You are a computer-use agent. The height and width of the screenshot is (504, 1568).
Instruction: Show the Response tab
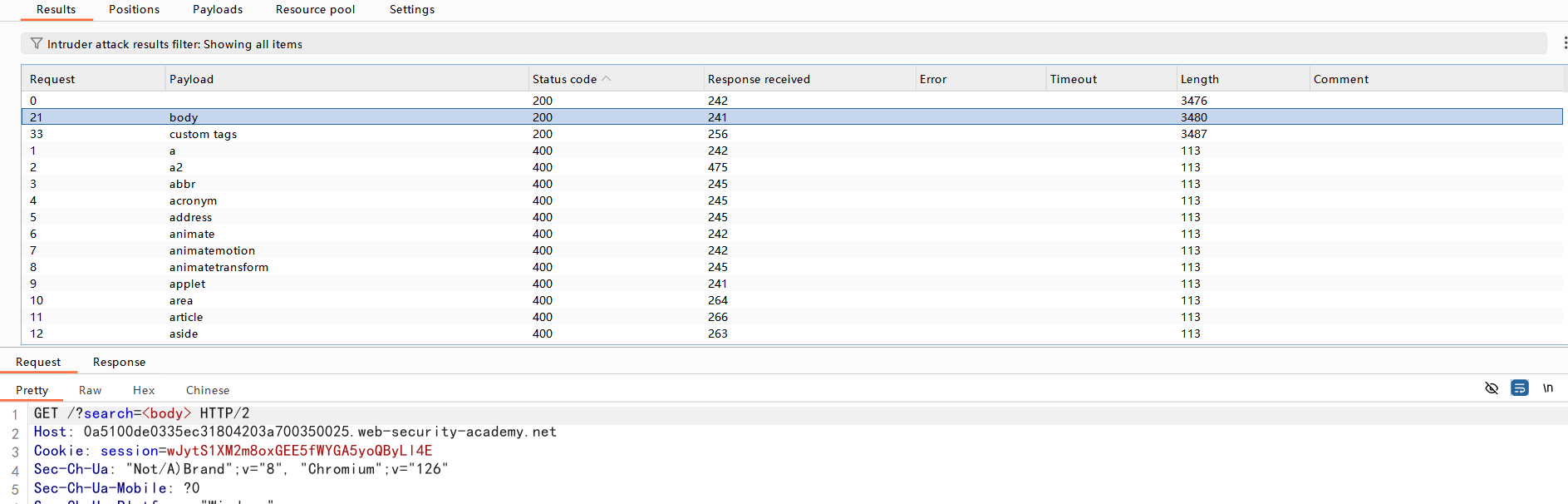(x=119, y=362)
